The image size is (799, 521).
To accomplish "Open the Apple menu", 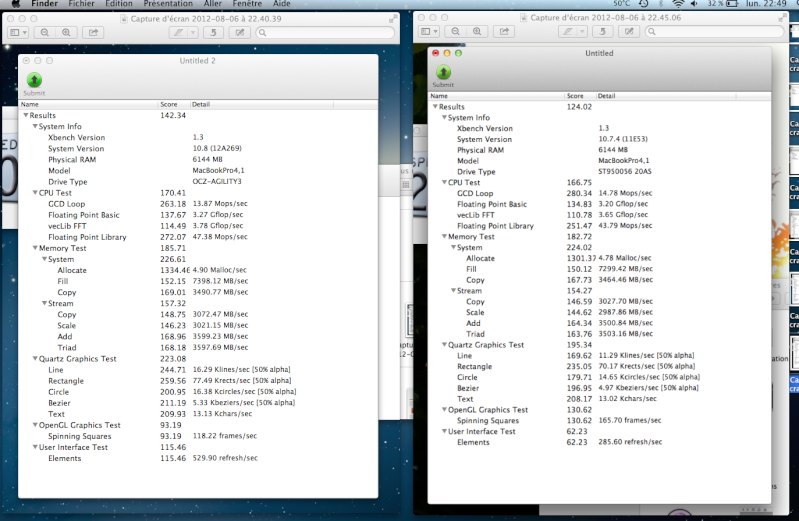I will click(13, 5).
